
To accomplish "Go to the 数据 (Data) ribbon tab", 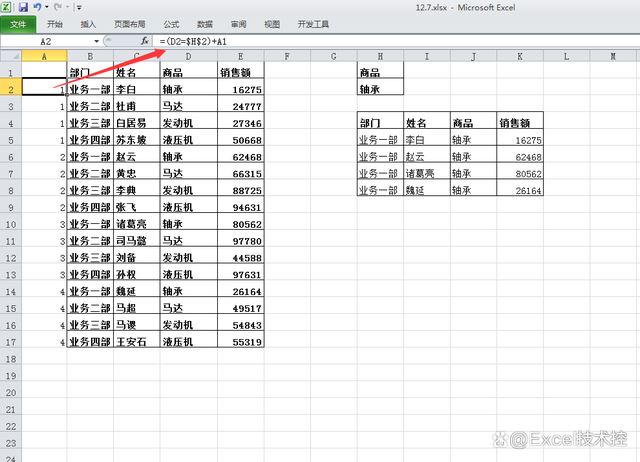I will coord(205,23).
